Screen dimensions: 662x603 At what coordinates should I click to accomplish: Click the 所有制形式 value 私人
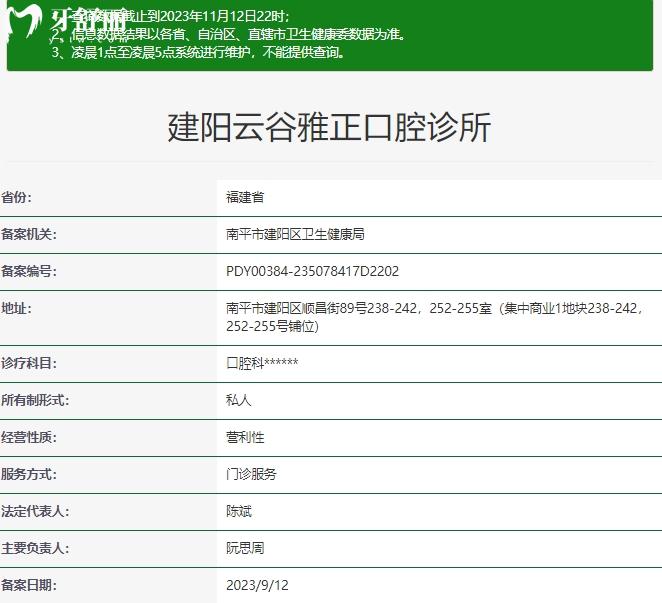pos(239,400)
